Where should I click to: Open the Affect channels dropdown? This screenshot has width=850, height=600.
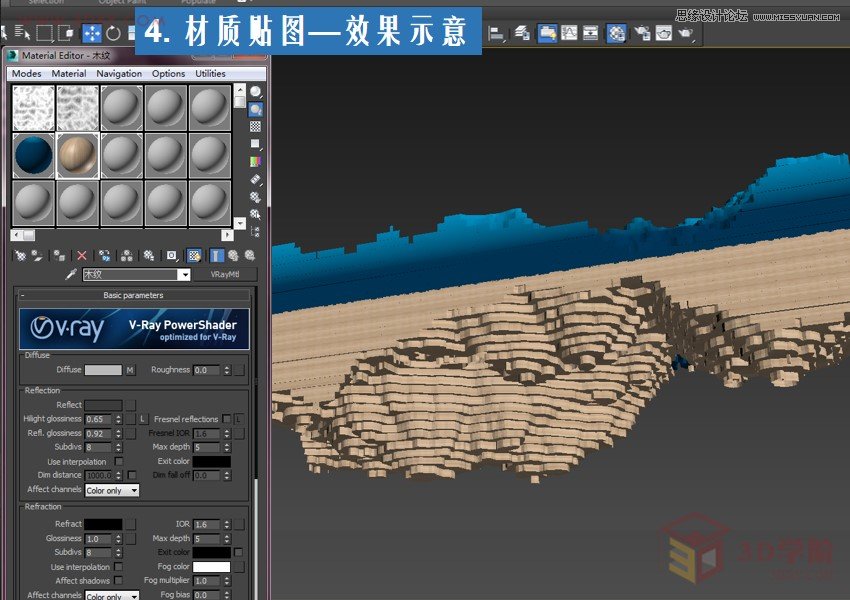pyautogui.click(x=112, y=490)
